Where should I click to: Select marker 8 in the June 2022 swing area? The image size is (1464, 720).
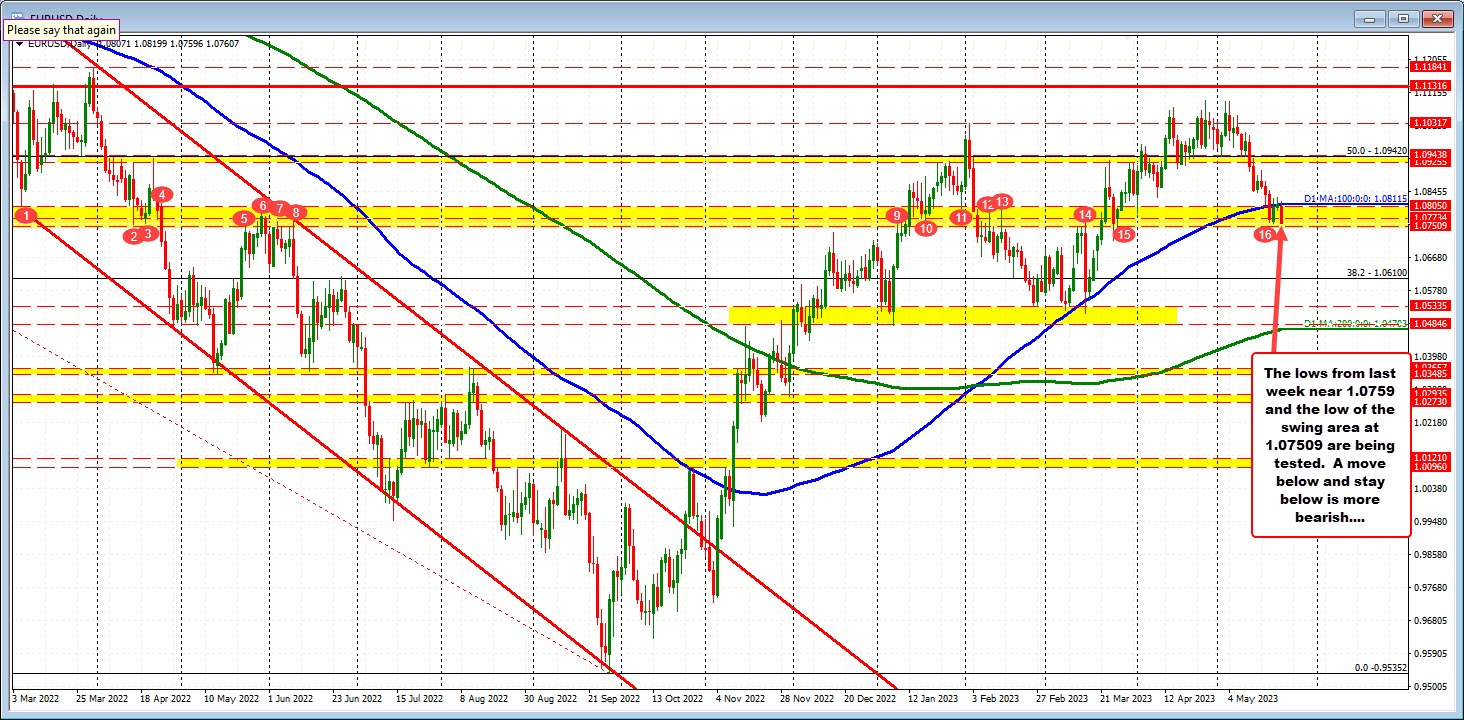297,213
